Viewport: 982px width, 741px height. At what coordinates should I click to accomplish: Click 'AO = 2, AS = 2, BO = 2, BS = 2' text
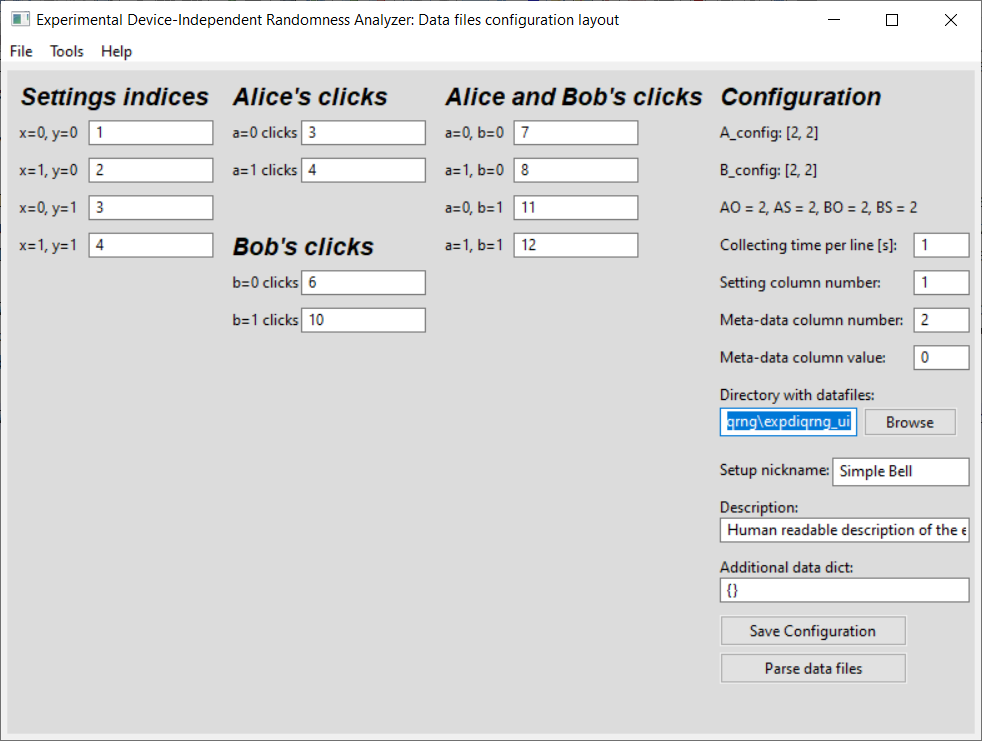[818, 207]
